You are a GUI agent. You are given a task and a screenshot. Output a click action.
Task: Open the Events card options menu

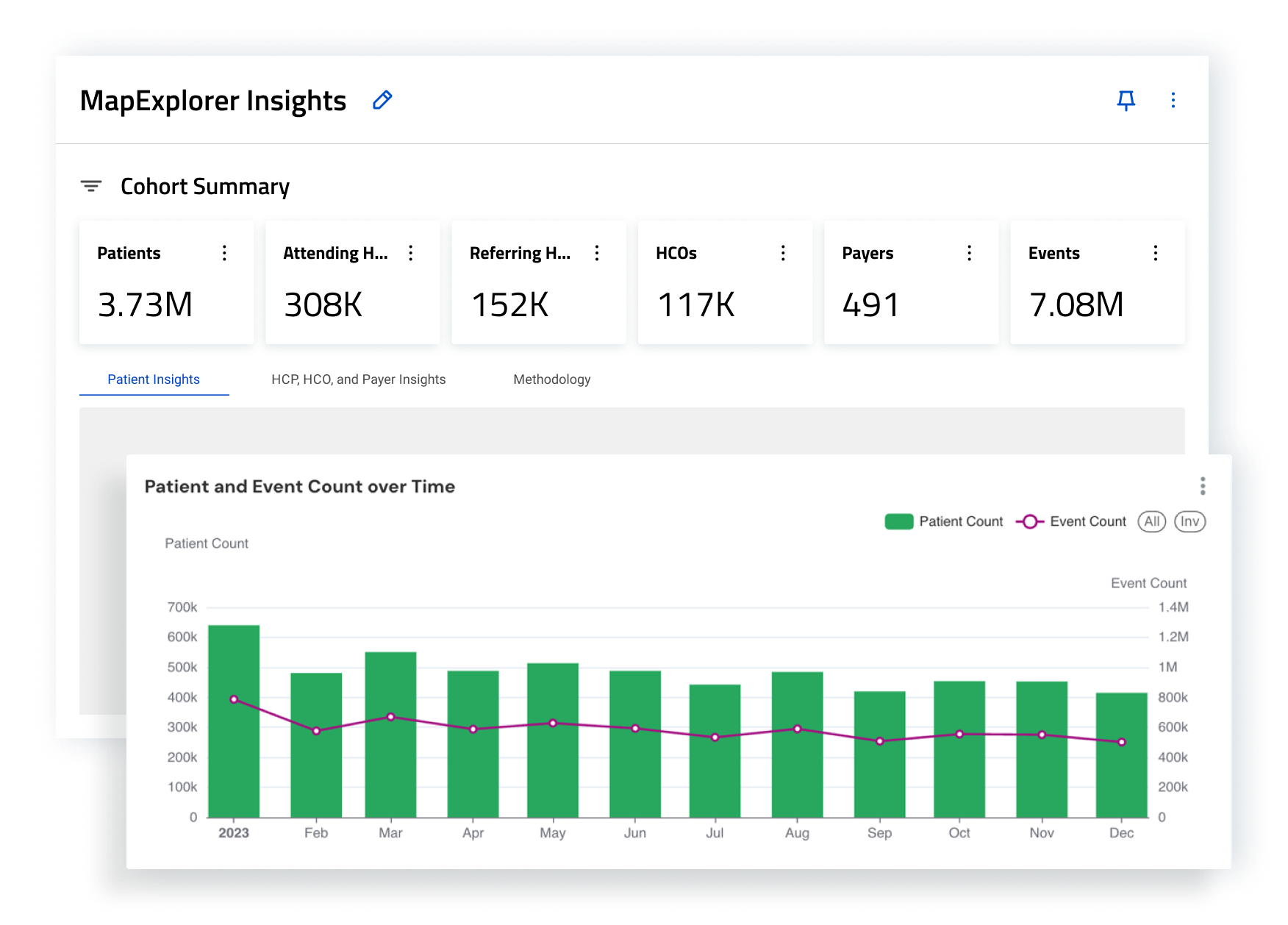(1156, 253)
